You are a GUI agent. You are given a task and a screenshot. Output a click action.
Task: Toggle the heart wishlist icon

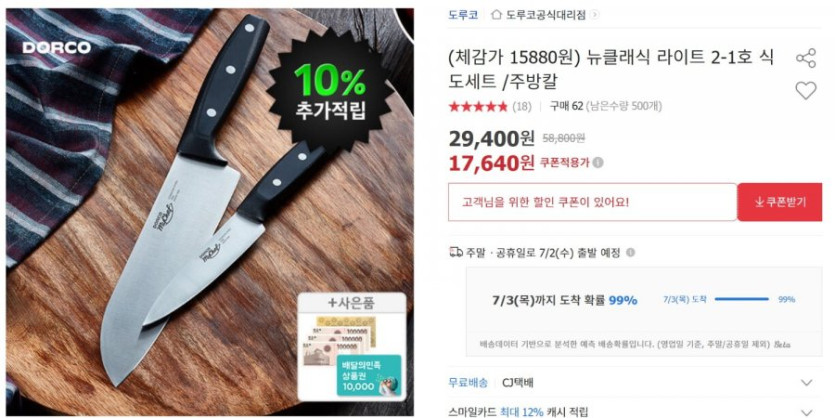[806, 91]
